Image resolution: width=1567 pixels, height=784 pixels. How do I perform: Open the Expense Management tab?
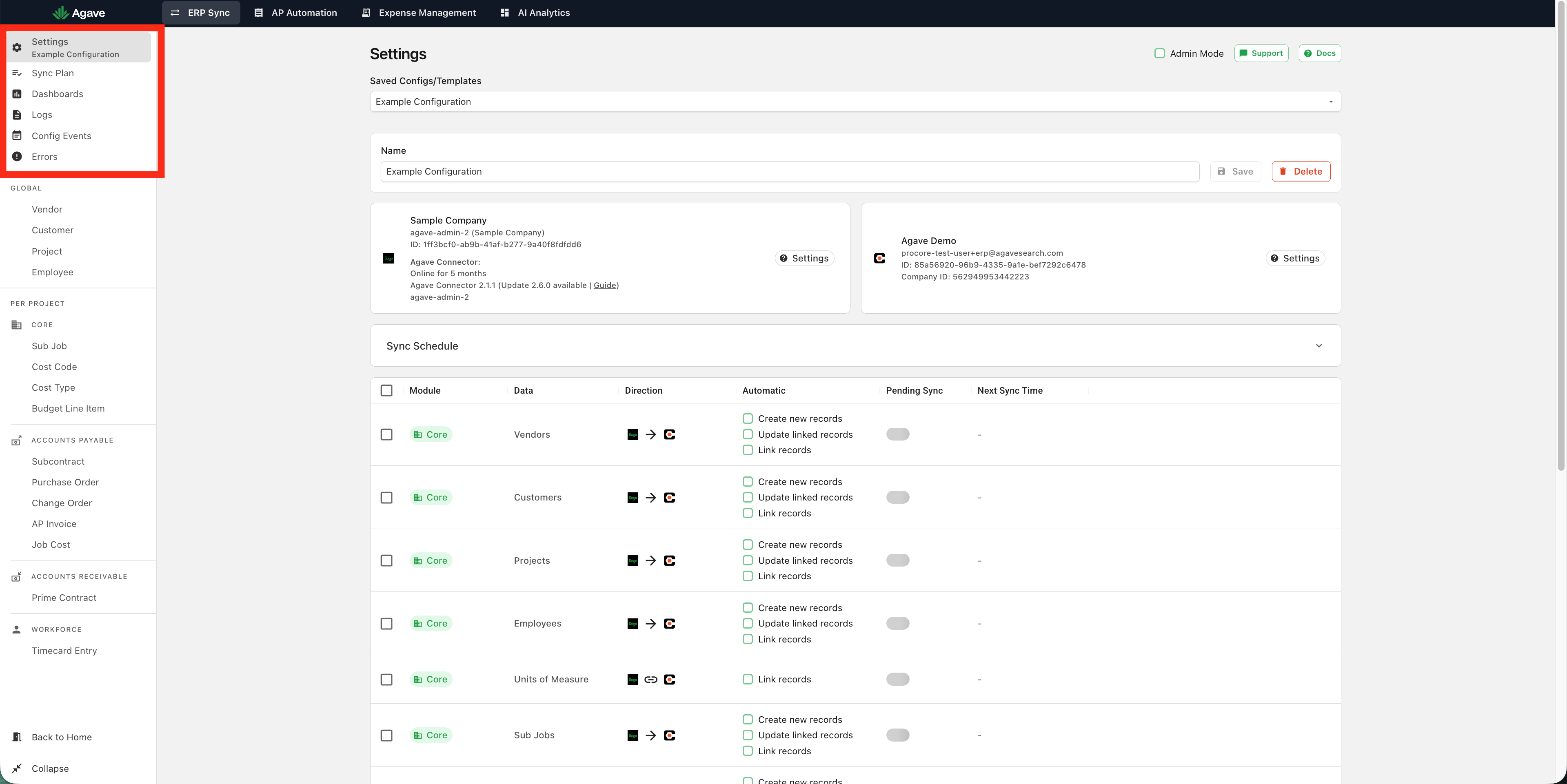419,13
